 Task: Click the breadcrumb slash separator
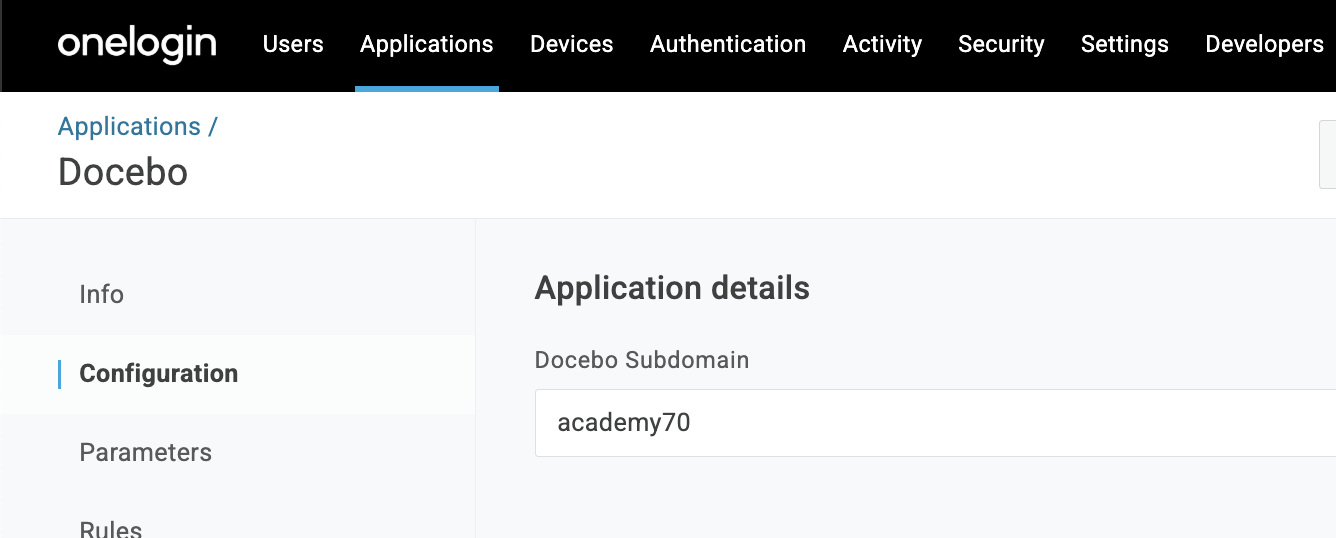click(212, 127)
